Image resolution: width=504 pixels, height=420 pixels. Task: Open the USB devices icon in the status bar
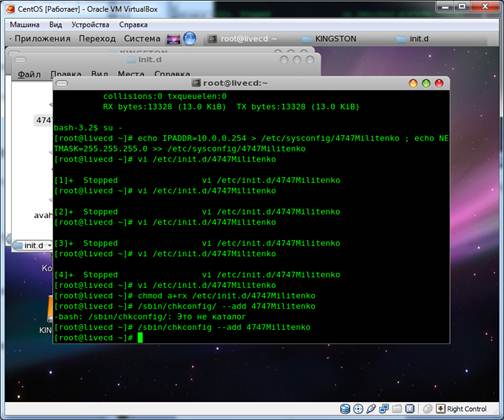371,409
